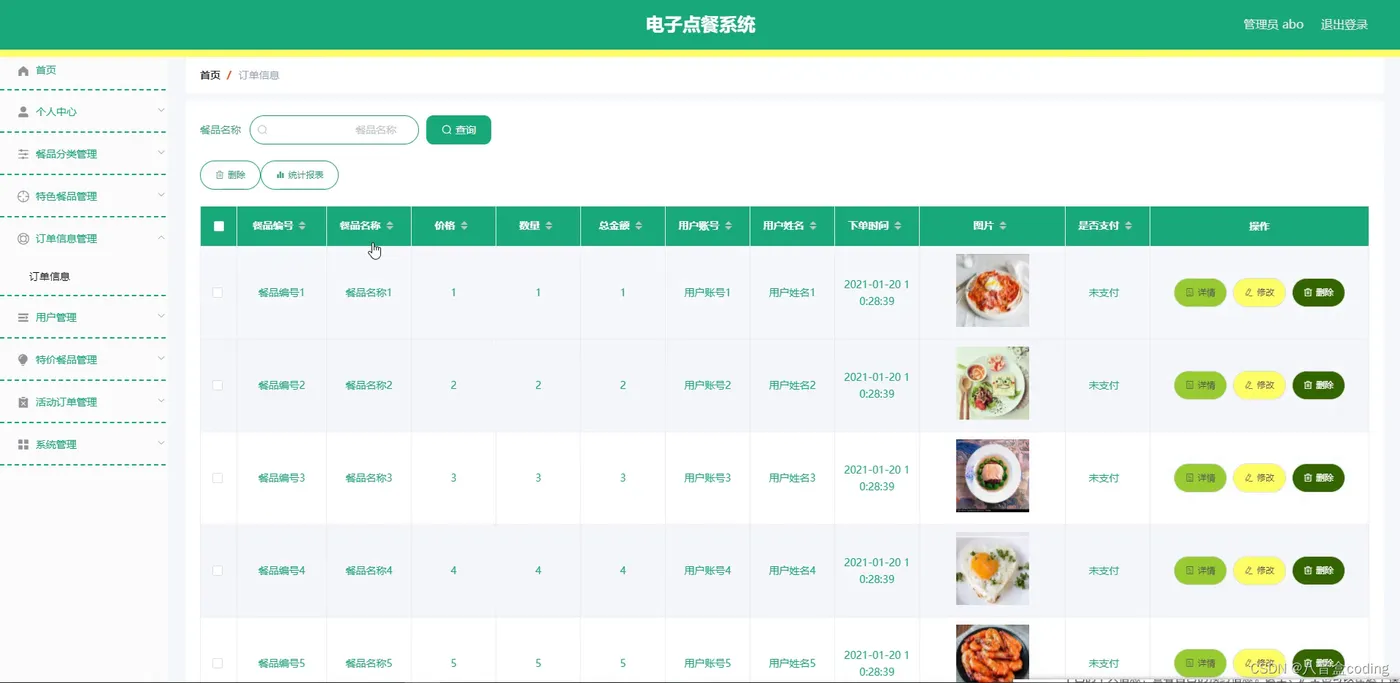Open the 订单信息 submenu item
This screenshot has height=683, width=1400.
point(50,276)
